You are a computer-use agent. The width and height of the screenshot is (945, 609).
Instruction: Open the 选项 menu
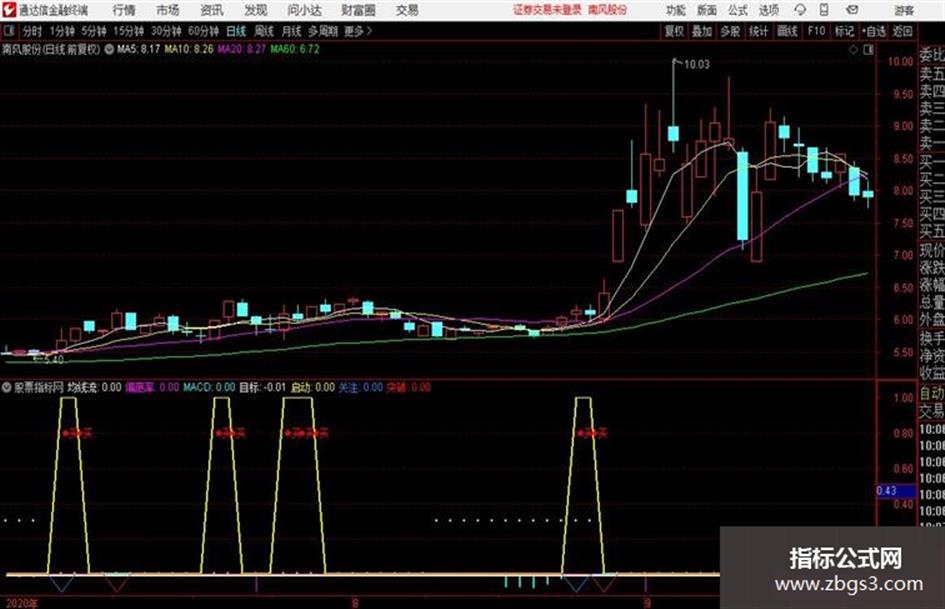tap(768, 10)
